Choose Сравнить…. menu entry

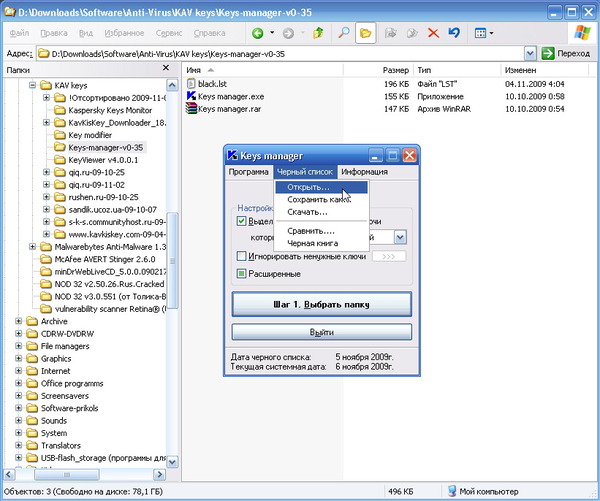click(x=321, y=231)
